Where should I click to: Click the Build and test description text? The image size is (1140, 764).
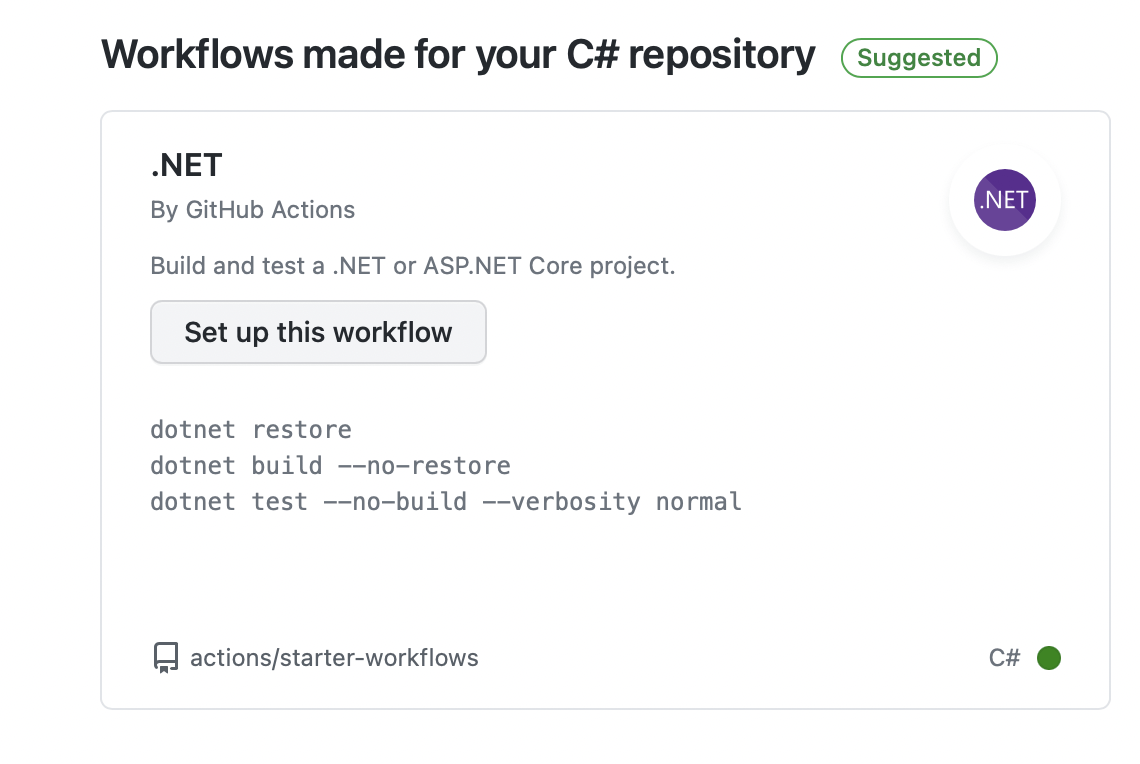[x=412, y=266]
